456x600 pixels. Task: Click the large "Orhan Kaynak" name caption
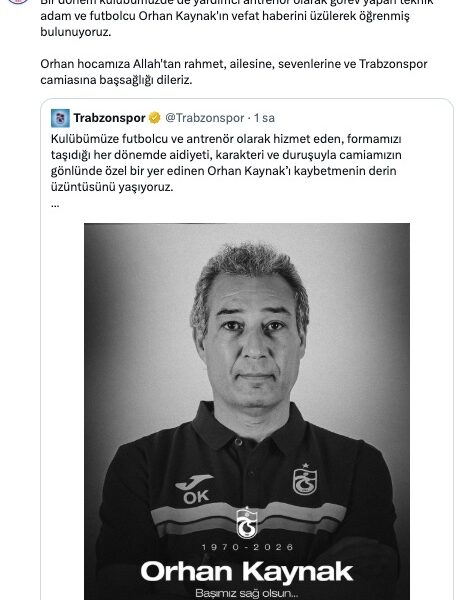coord(247,572)
